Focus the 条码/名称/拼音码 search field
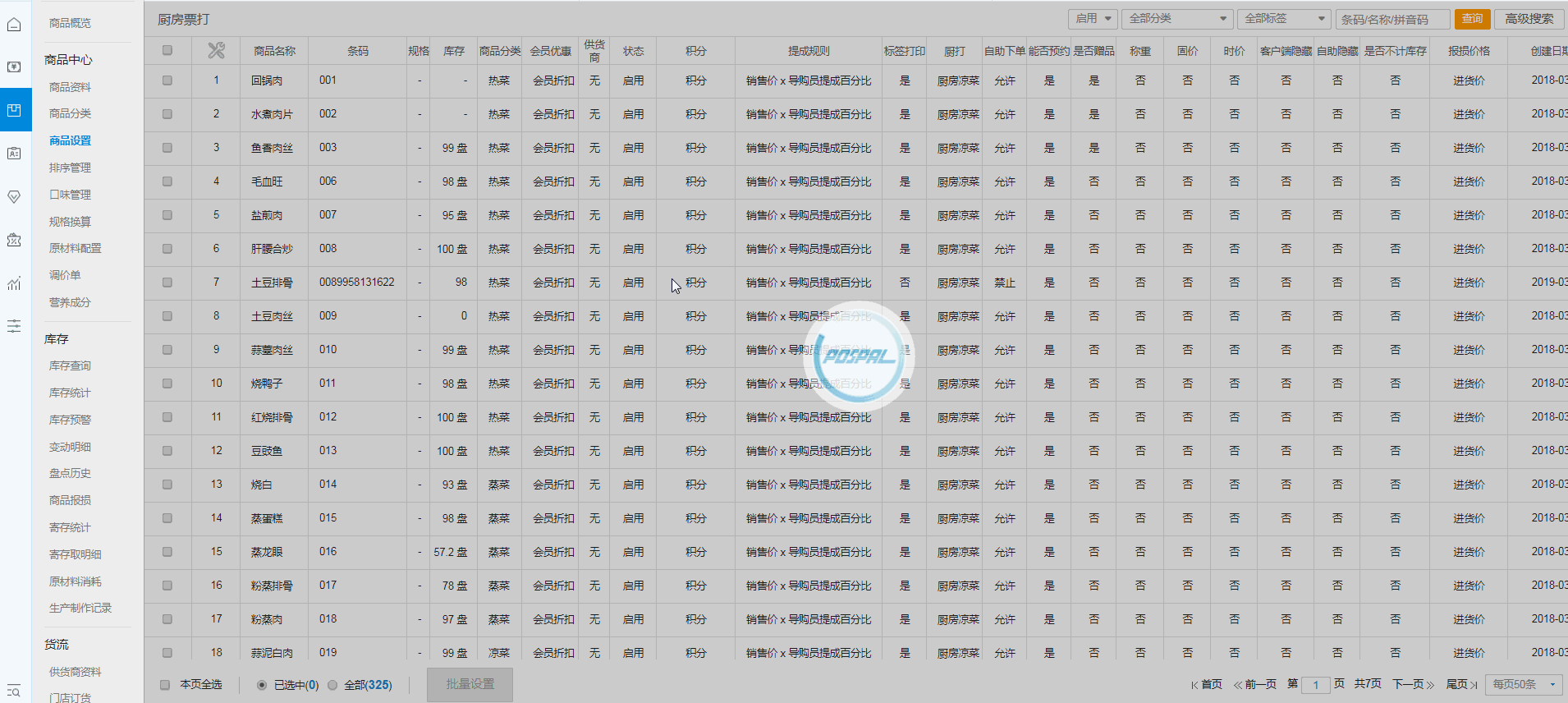Viewport: 1568px width, 703px height. click(1392, 19)
